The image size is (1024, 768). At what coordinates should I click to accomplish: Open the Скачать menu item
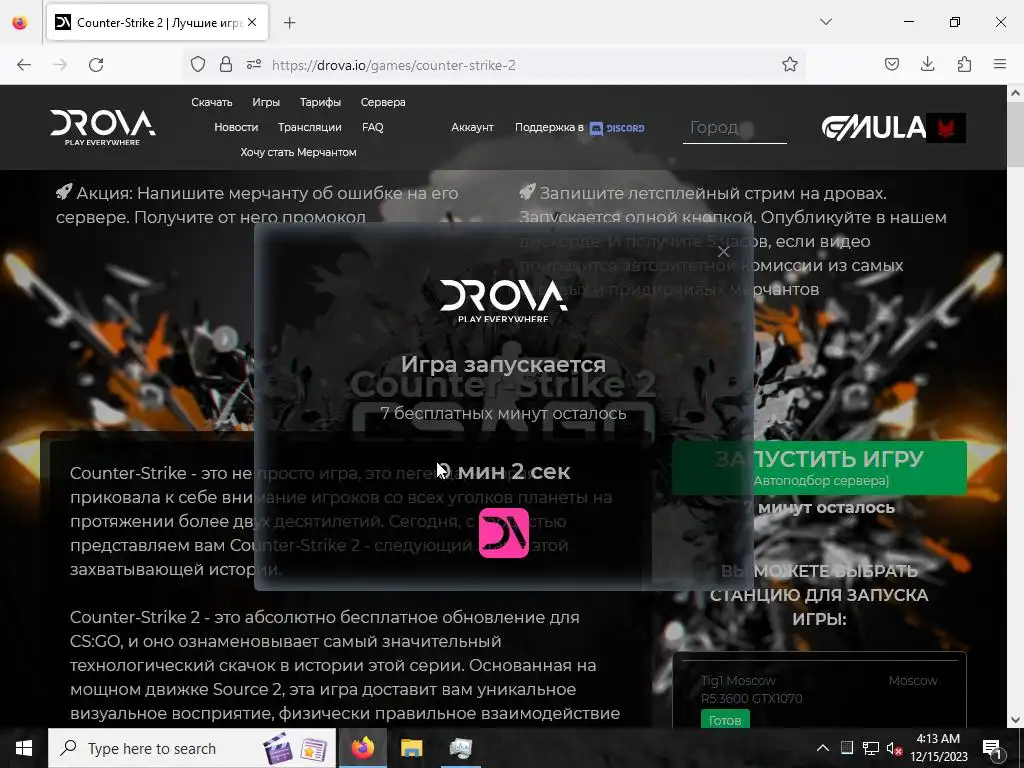(x=212, y=102)
